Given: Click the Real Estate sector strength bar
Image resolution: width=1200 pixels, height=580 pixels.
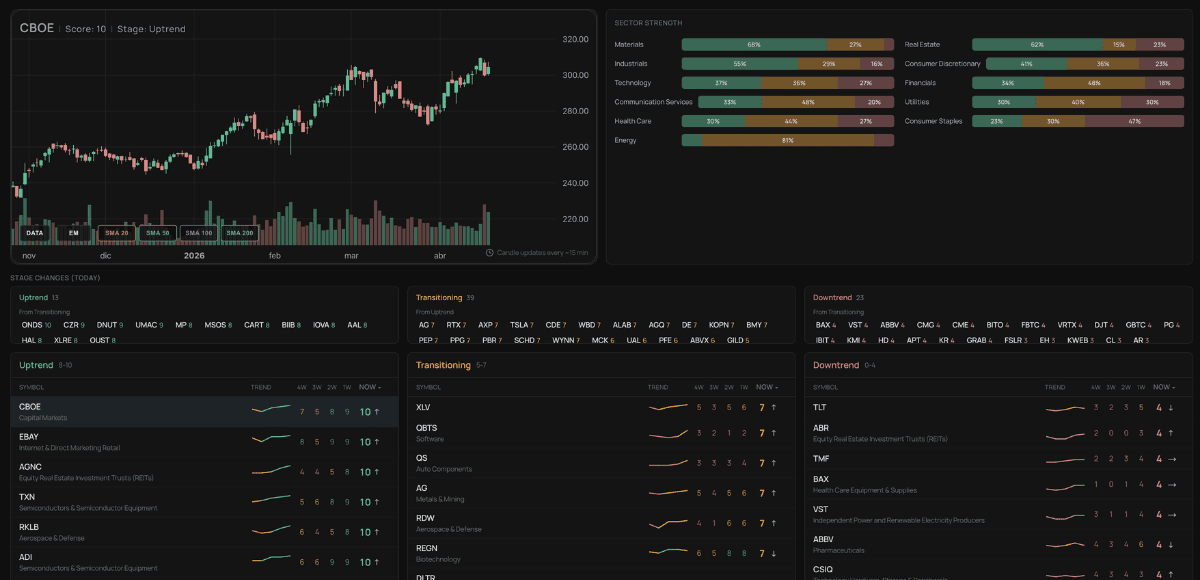Looking at the screenshot, I should pyautogui.click(x=1078, y=45).
